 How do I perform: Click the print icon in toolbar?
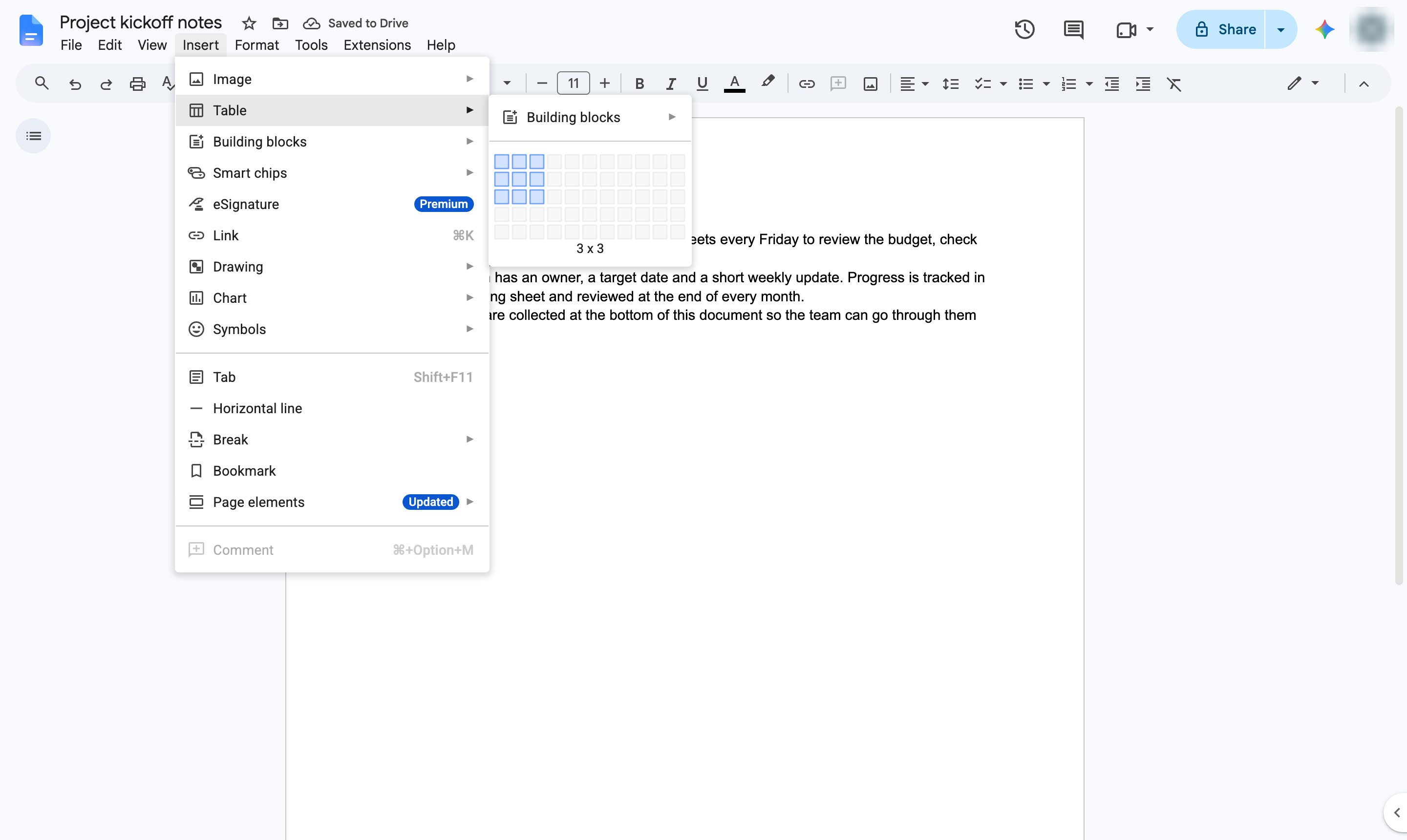pyautogui.click(x=138, y=84)
